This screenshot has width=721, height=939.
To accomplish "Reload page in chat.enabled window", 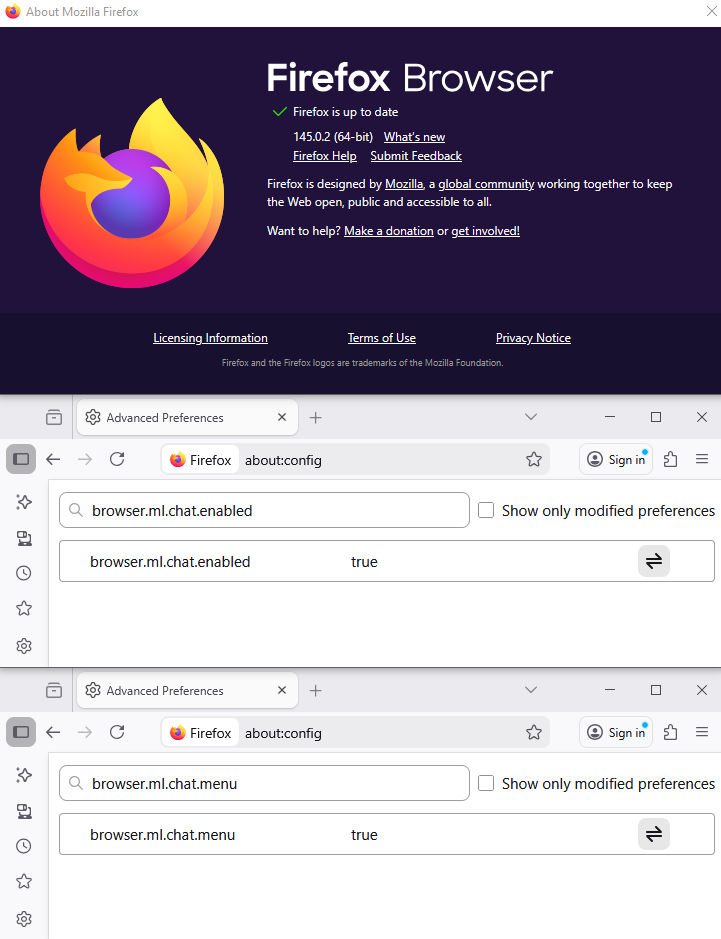I will coord(117,459).
